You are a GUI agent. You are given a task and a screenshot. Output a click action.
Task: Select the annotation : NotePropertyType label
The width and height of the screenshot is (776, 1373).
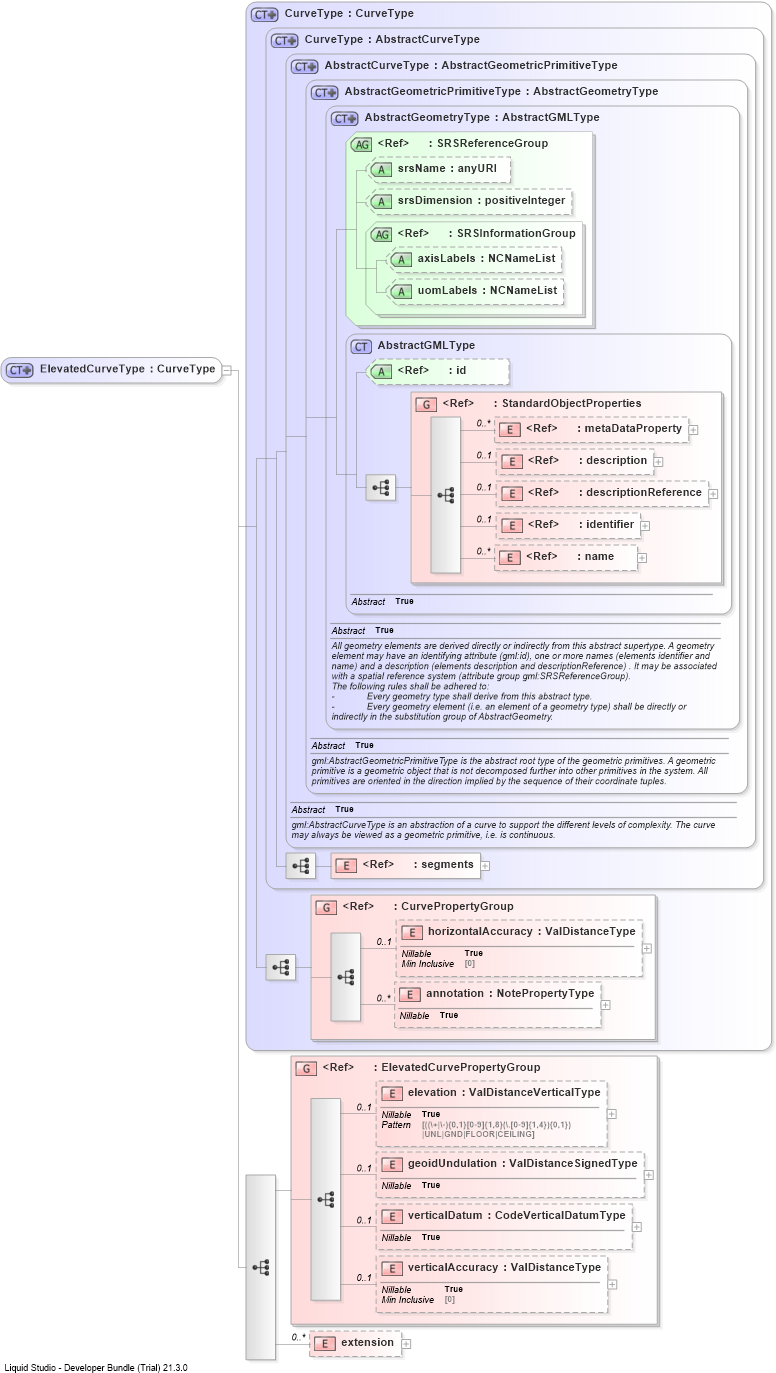(x=510, y=993)
